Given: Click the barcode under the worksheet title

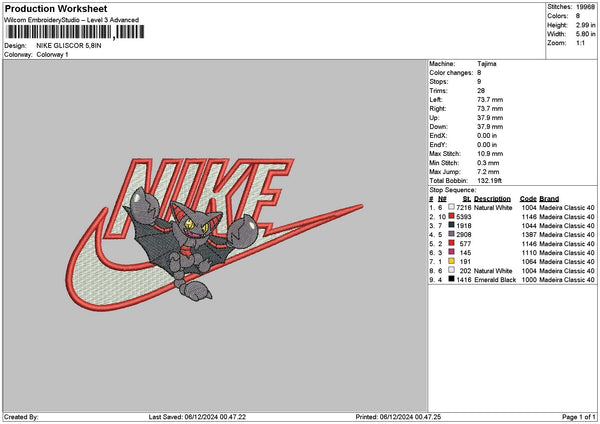Looking at the screenshot, I should click(75, 32).
